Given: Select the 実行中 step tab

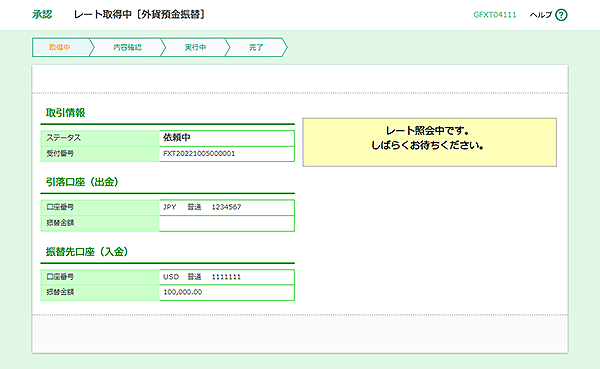Looking at the screenshot, I should 195,47.
